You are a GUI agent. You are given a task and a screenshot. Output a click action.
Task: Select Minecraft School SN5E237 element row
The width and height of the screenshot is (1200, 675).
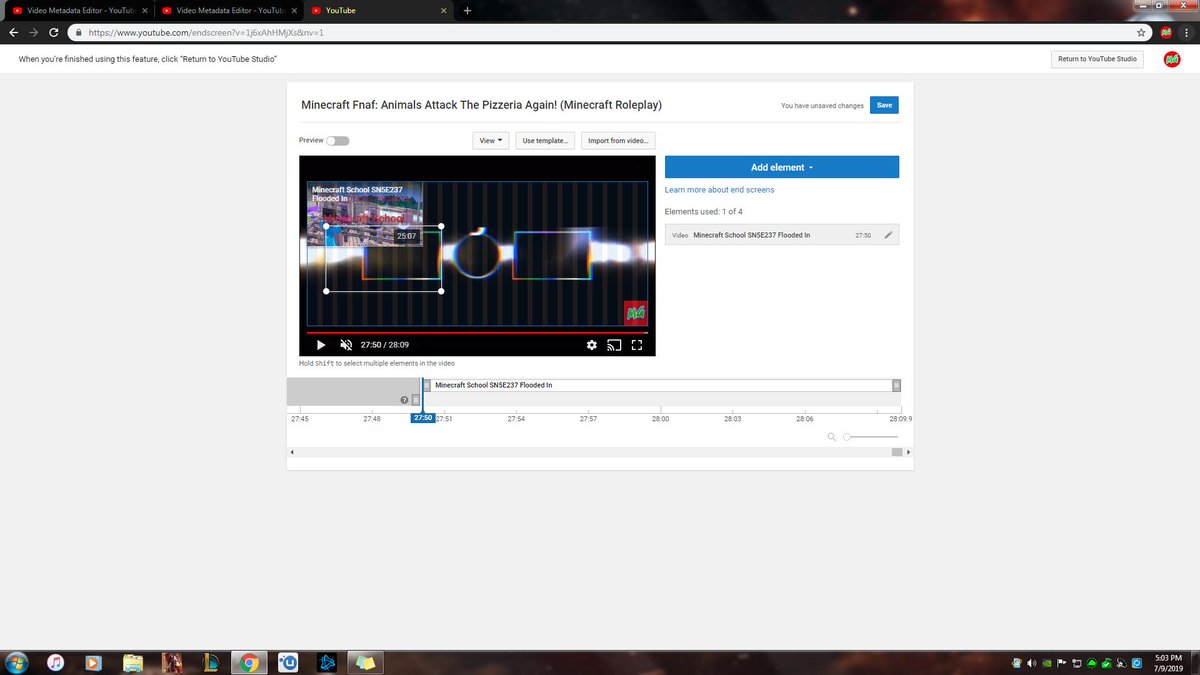pyautogui.click(x=782, y=235)
